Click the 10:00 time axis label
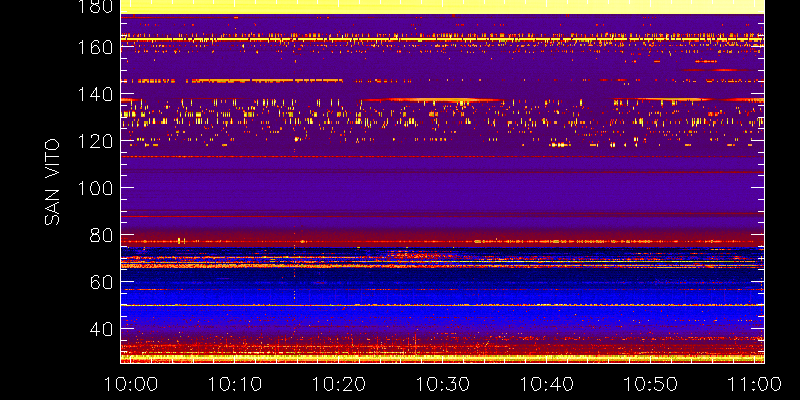 point(131,384)
